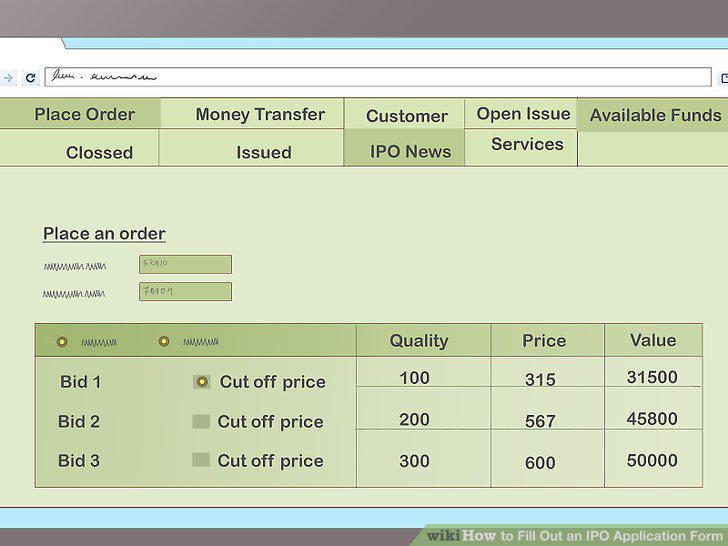Click the browser reload icon
The height and width of the screenshot is (546, 728).
(31, 78)
